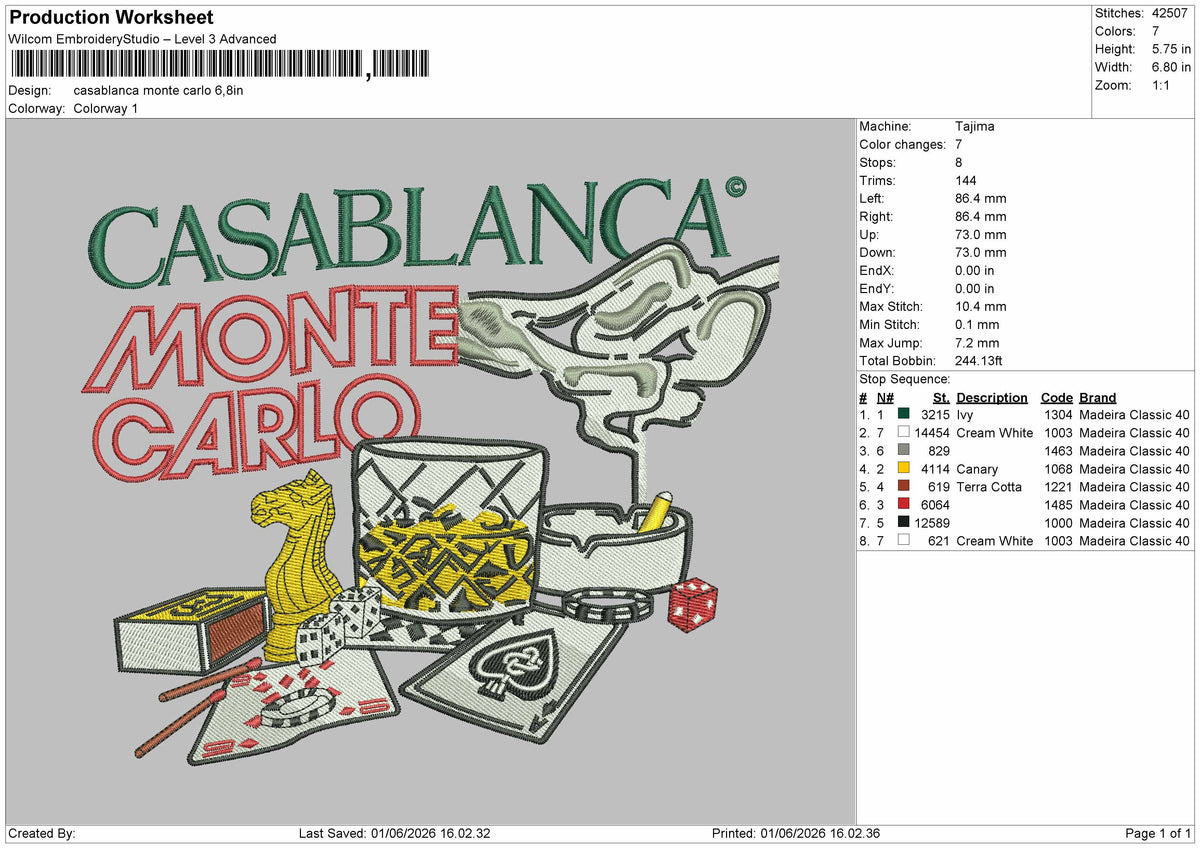Select the "Brand" column header

pyautogui.click(x=1097, y=397)
